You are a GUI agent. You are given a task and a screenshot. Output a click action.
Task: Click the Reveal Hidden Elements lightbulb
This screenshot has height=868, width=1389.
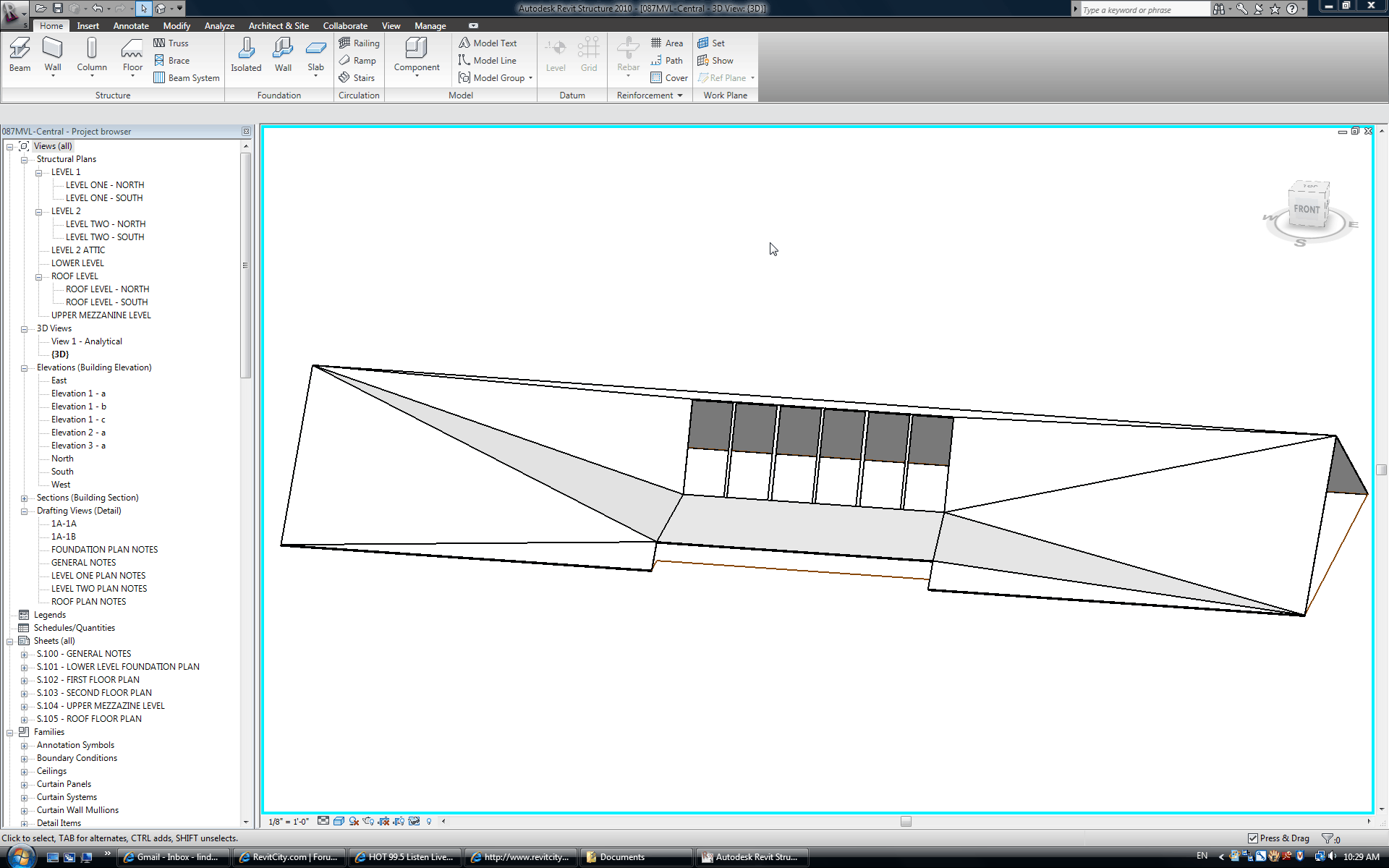coord(429,821)
